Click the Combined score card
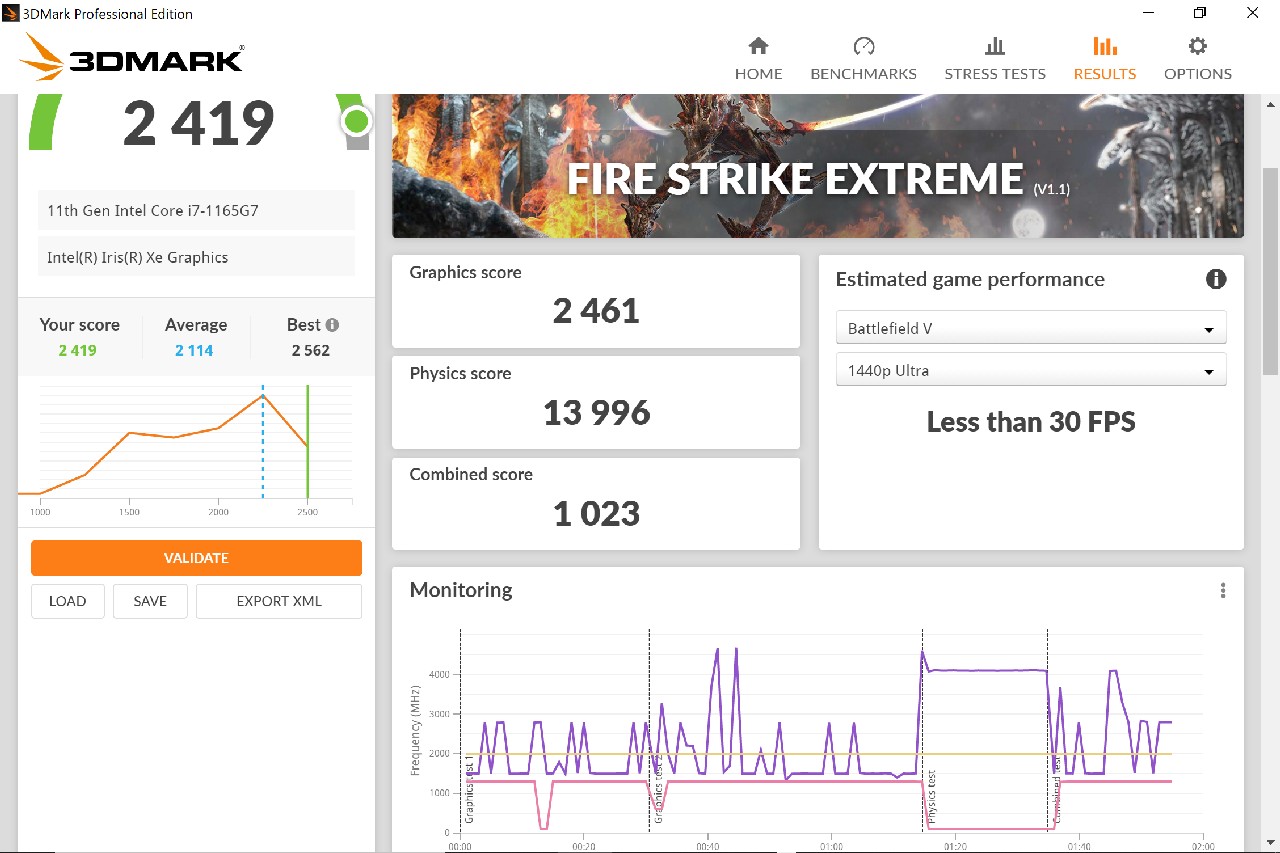 pos(596,503)
